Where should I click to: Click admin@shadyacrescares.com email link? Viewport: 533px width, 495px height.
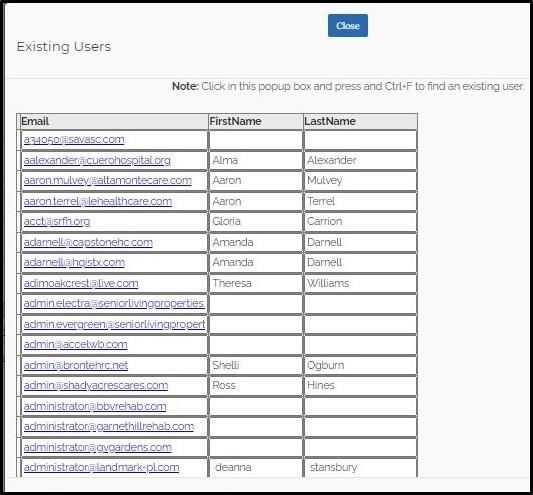(96, 385)
